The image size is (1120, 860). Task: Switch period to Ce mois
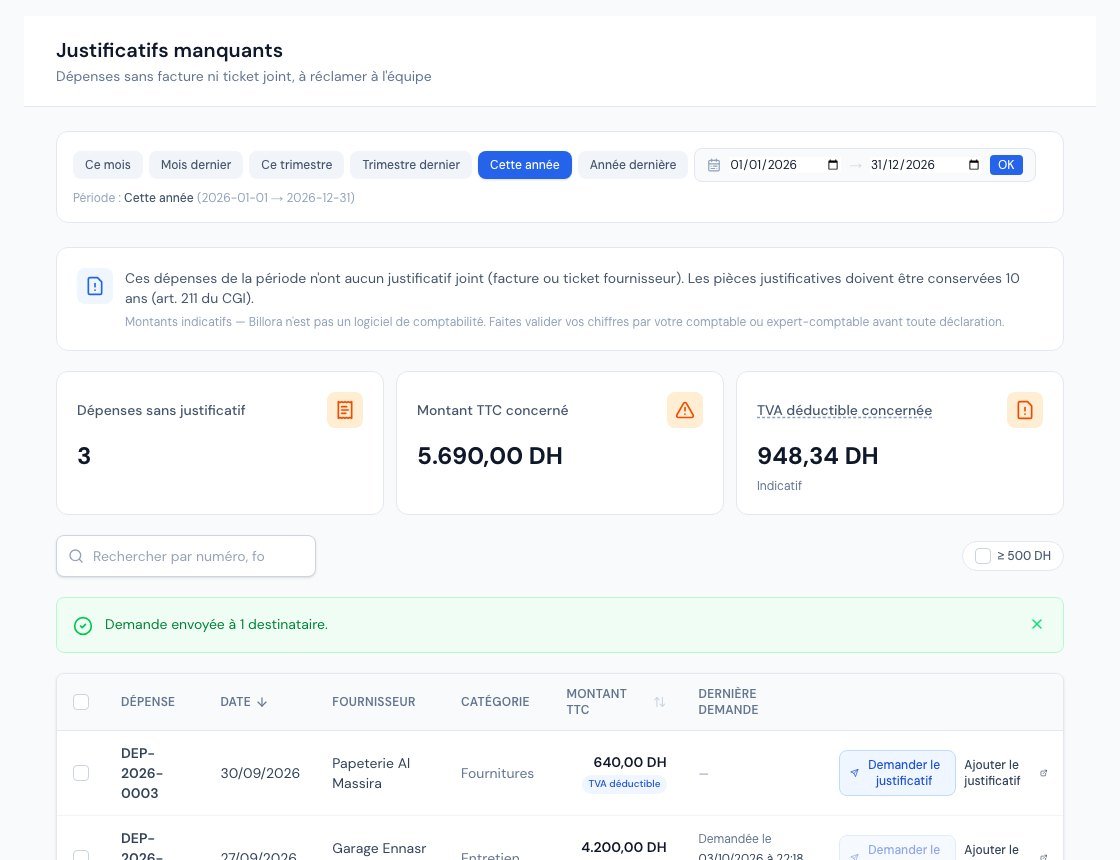click(108, 165)
